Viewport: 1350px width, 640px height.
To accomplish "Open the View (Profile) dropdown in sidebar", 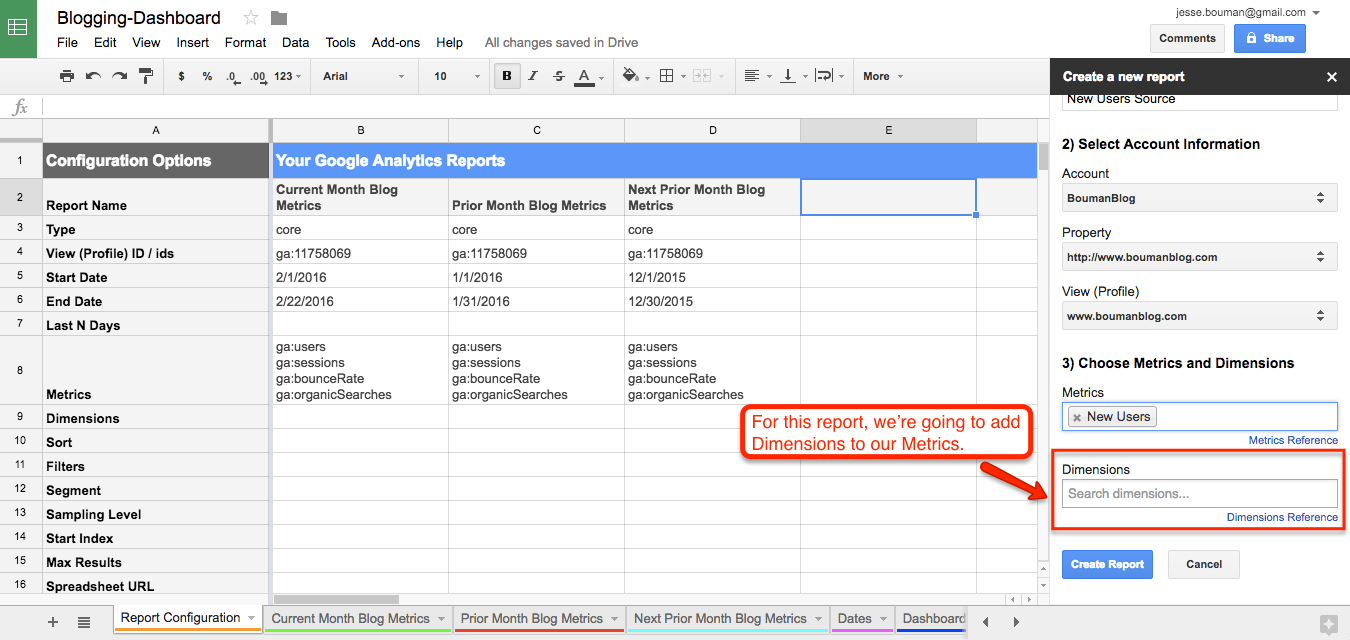I will [x=1199, y=315].
